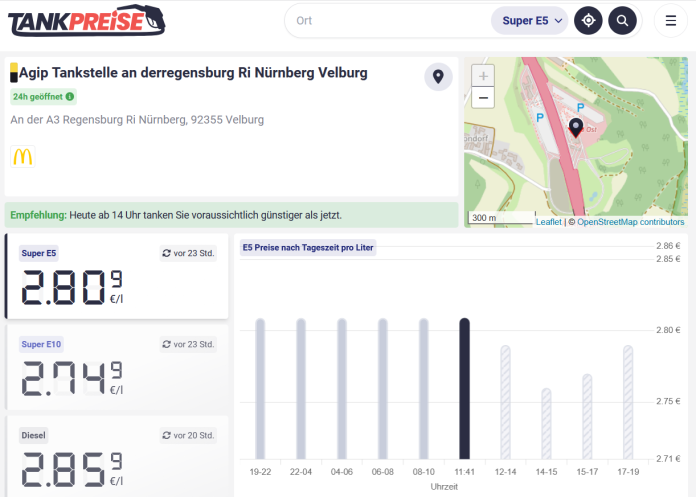Zoom out on the map
This screenshot has height=497, width=696.
point(483,98)
